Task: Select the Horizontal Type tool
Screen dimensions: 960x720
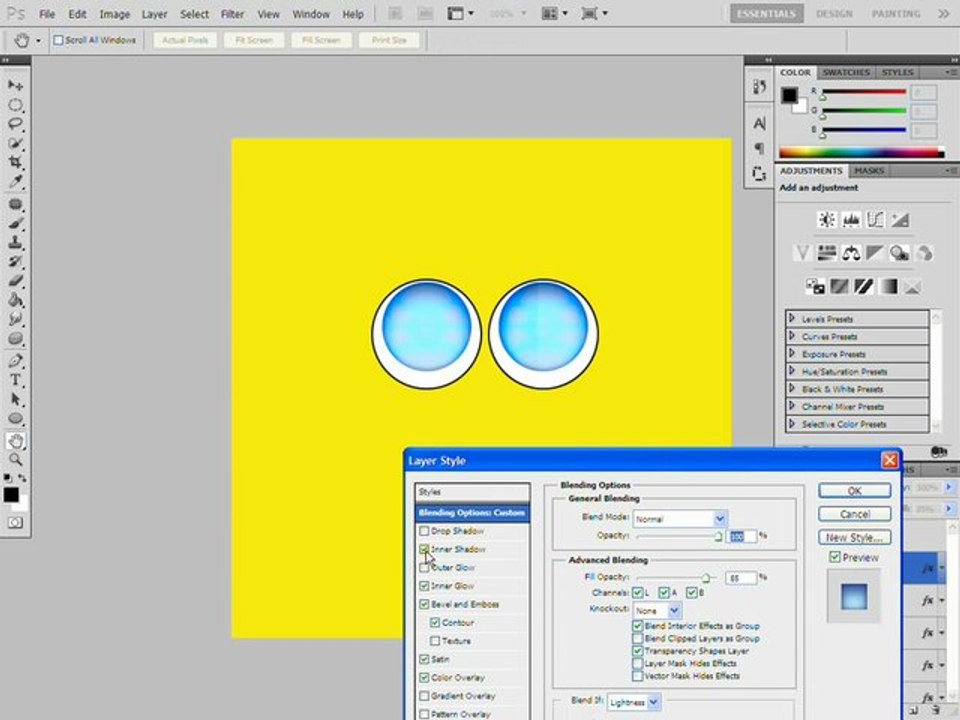Action: pos(15,380)
